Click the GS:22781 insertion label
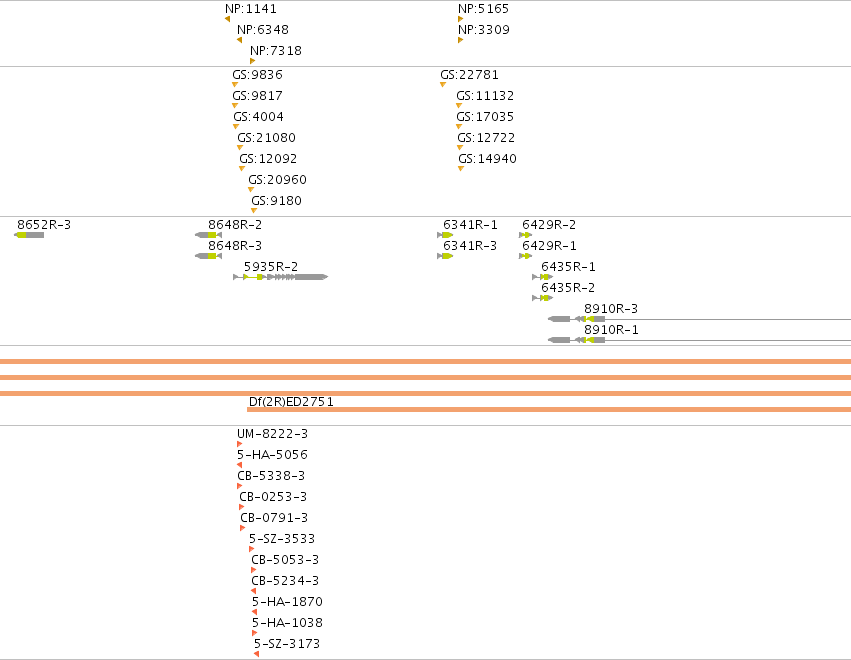The width and height of the screenshot is (851, 660). tap(469, 75)
